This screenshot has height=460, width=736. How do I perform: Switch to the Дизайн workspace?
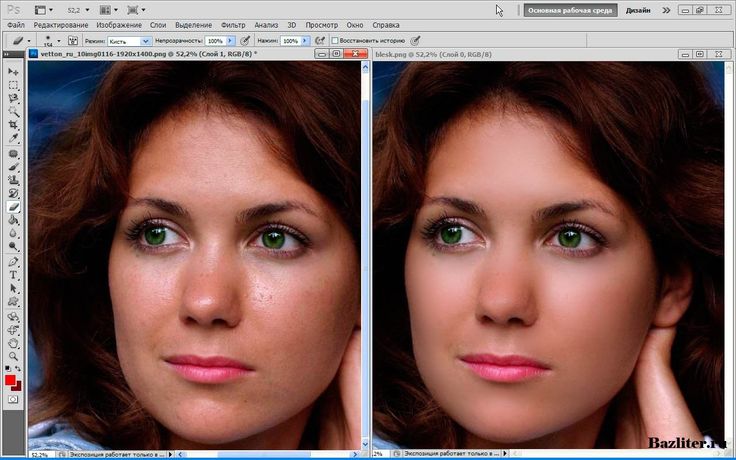click(x=638, y=9)
